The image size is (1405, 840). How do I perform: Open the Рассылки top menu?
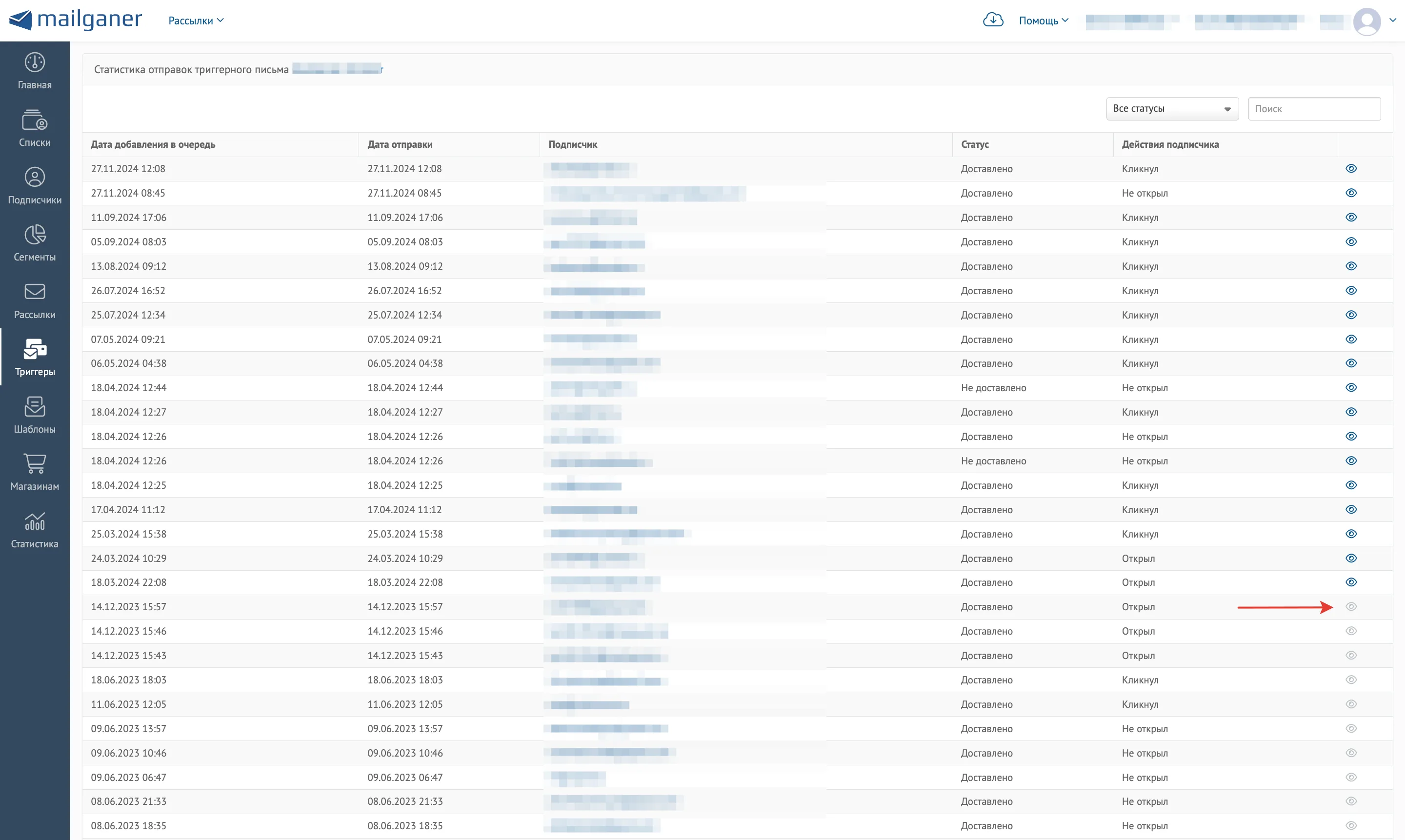(196, 21)
